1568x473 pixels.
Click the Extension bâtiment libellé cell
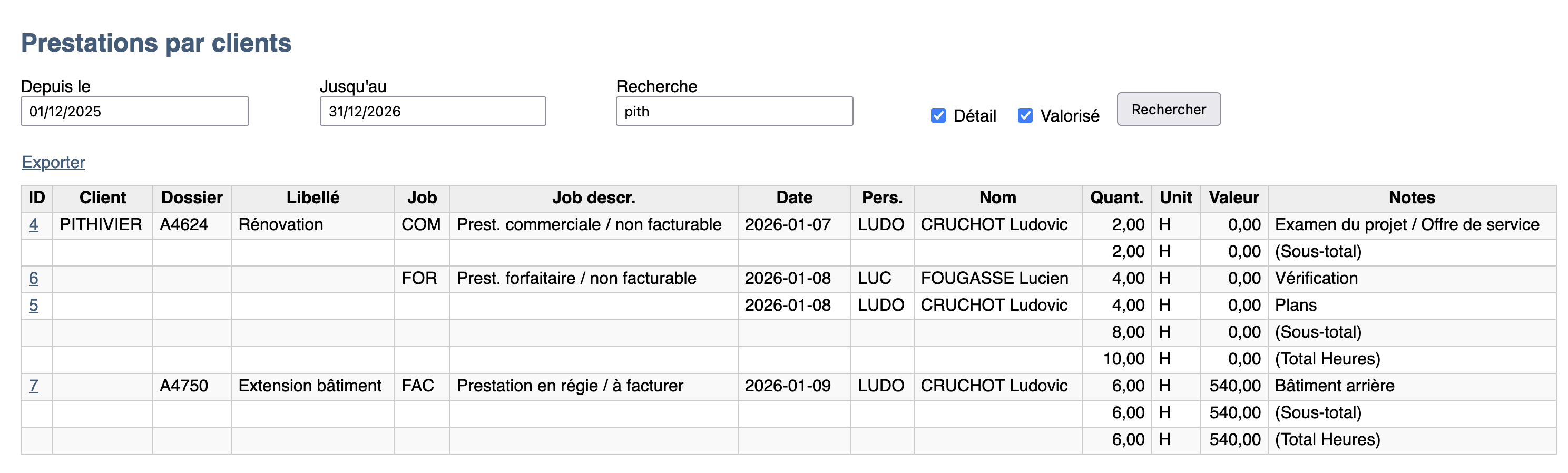[310, 386]
